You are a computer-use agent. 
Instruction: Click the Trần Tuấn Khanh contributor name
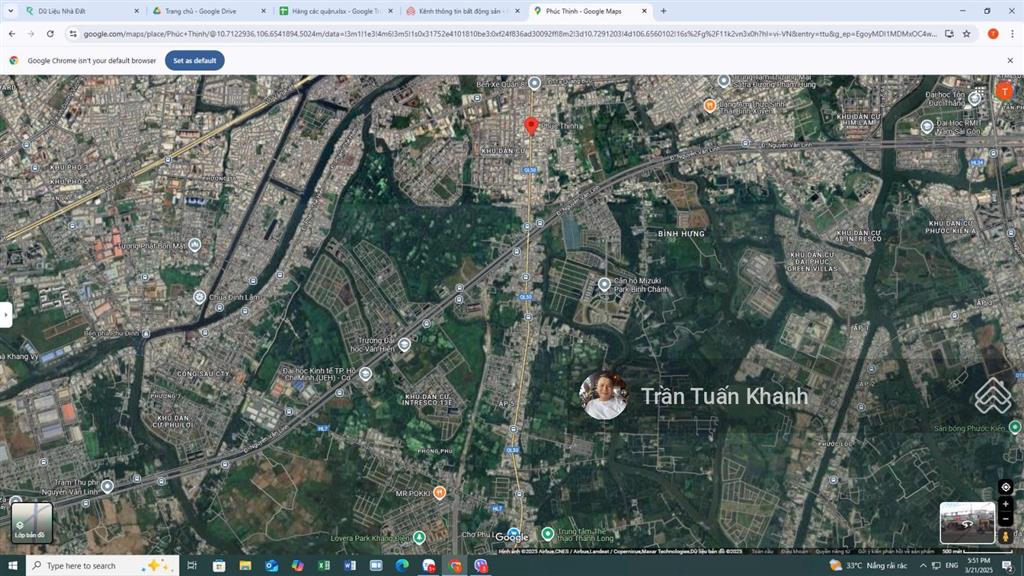723,396
